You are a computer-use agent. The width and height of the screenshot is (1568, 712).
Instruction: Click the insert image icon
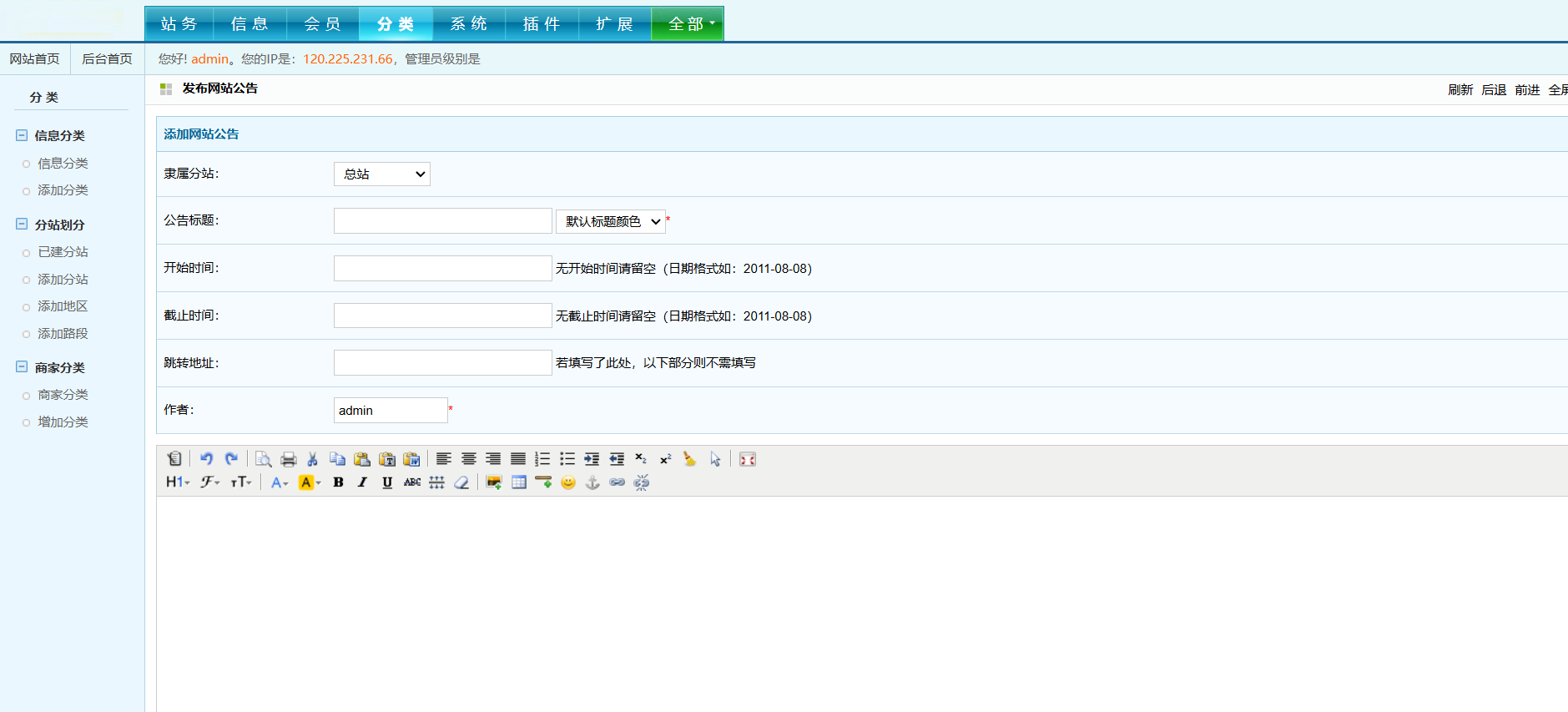494,482
